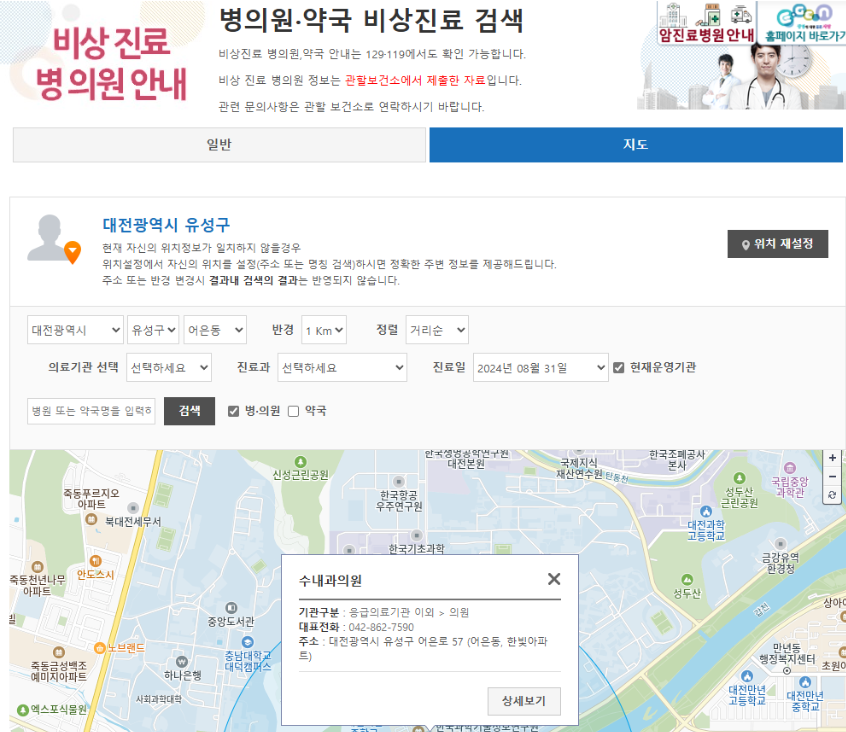Viewport: 846px width, 732px height.
Task: Check the 약국 checkbox
Action: point(294,411)
